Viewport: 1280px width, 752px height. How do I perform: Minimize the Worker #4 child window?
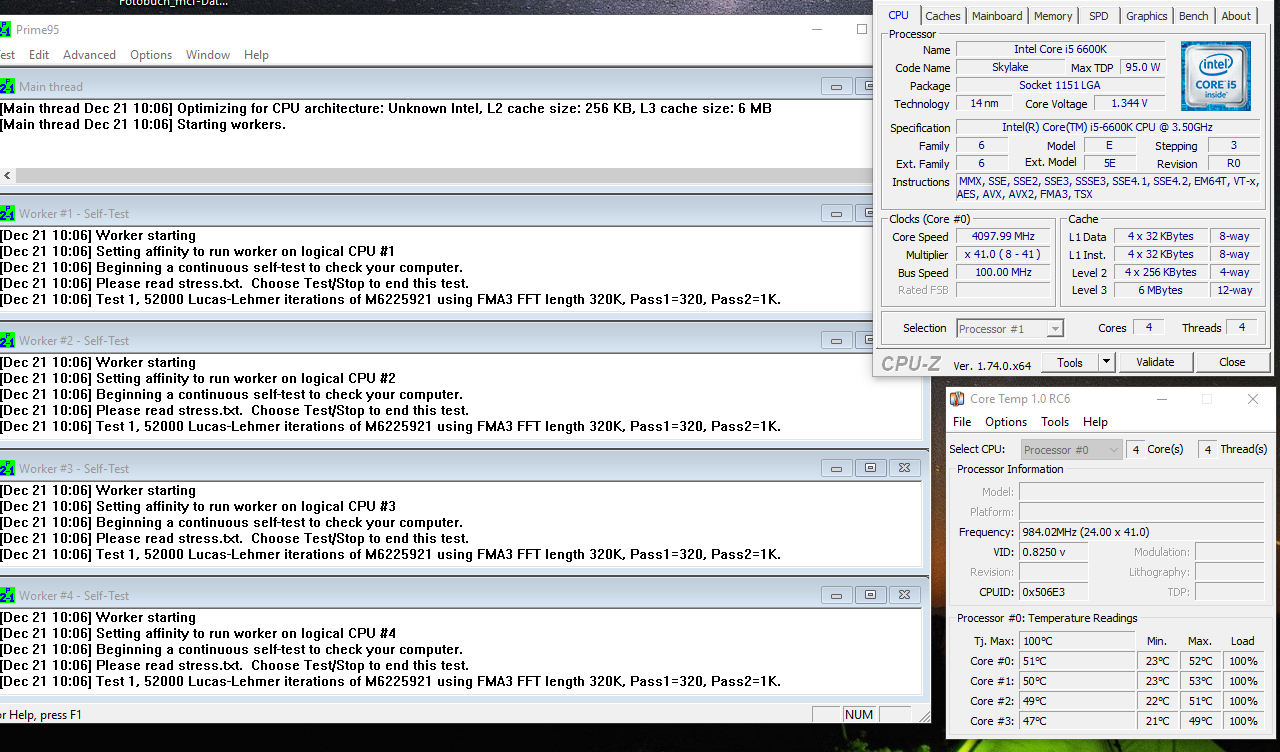(x=837, y=595)
